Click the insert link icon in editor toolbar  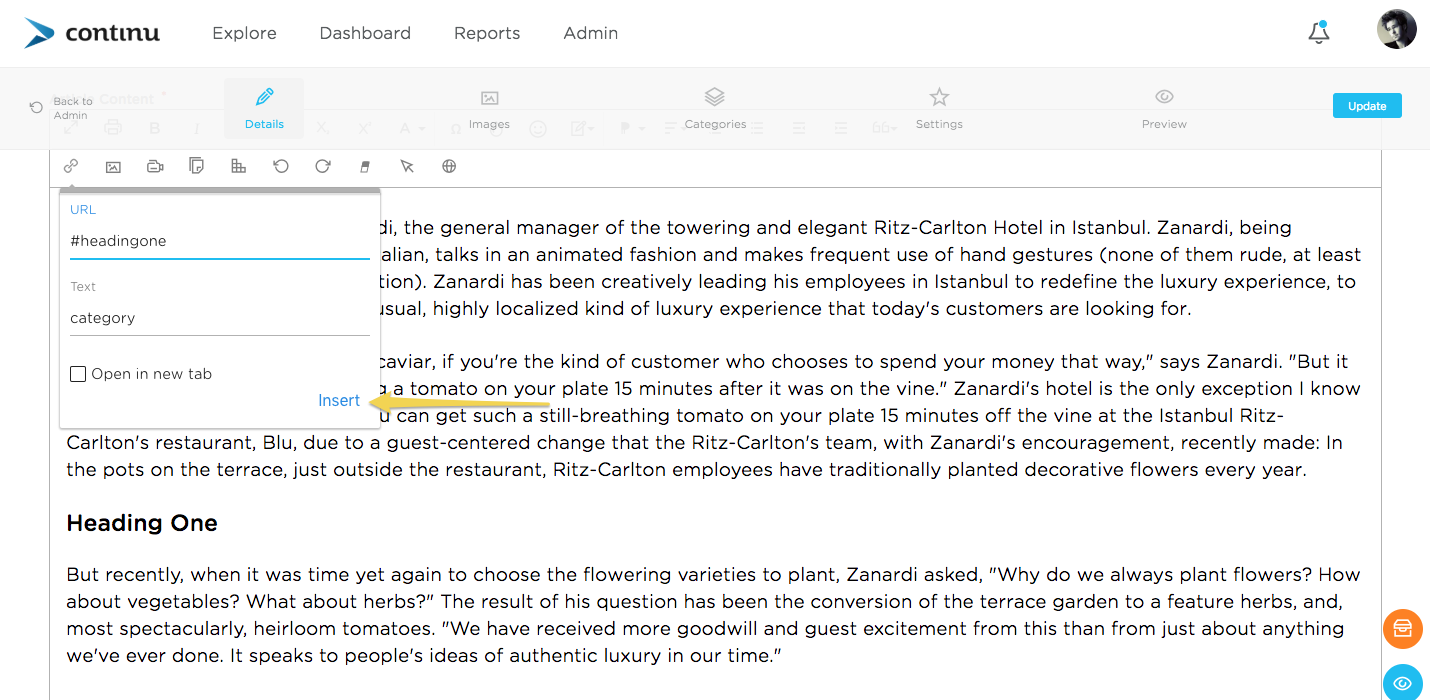click(71, 166)
